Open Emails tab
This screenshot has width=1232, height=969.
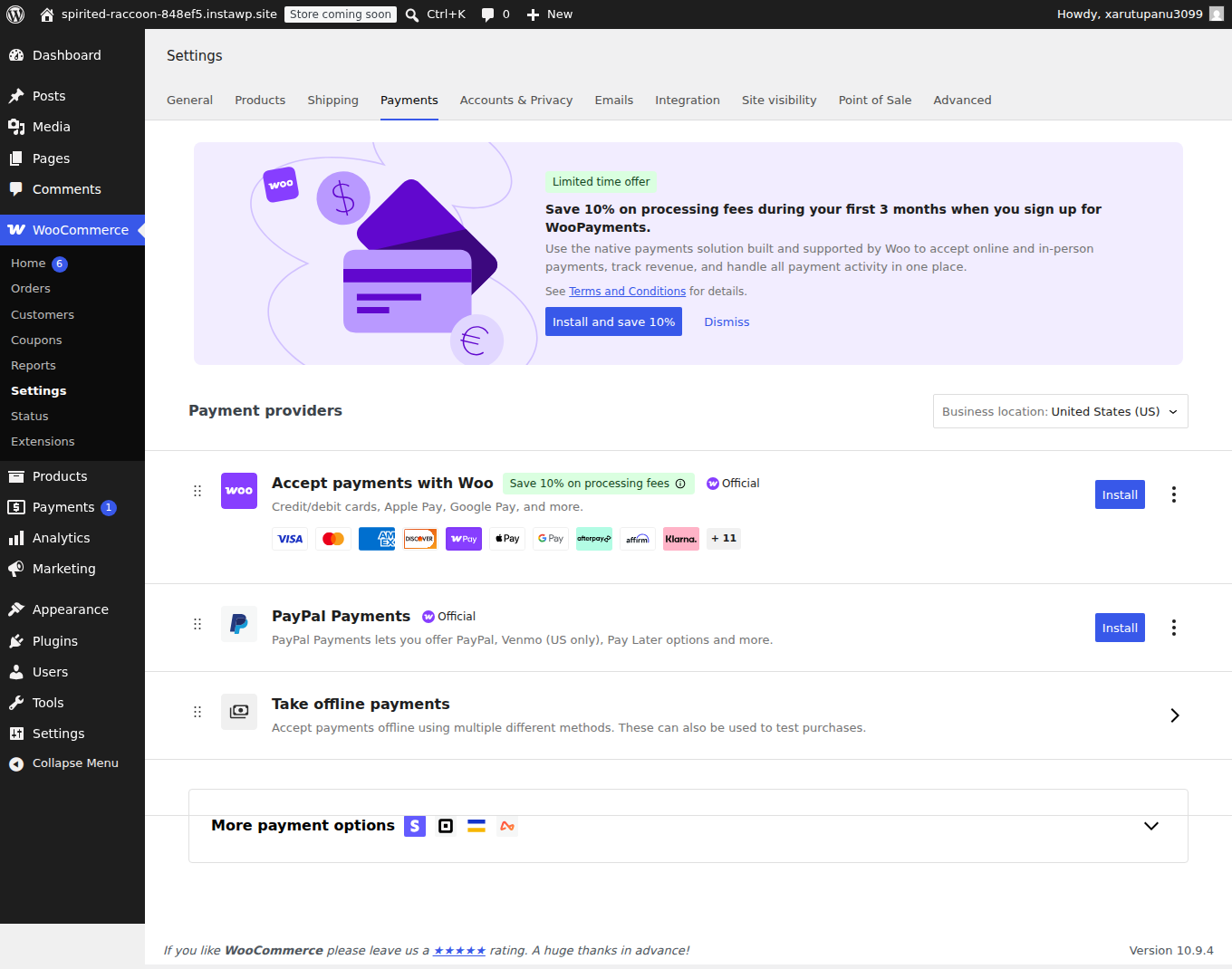pos(614,101)
